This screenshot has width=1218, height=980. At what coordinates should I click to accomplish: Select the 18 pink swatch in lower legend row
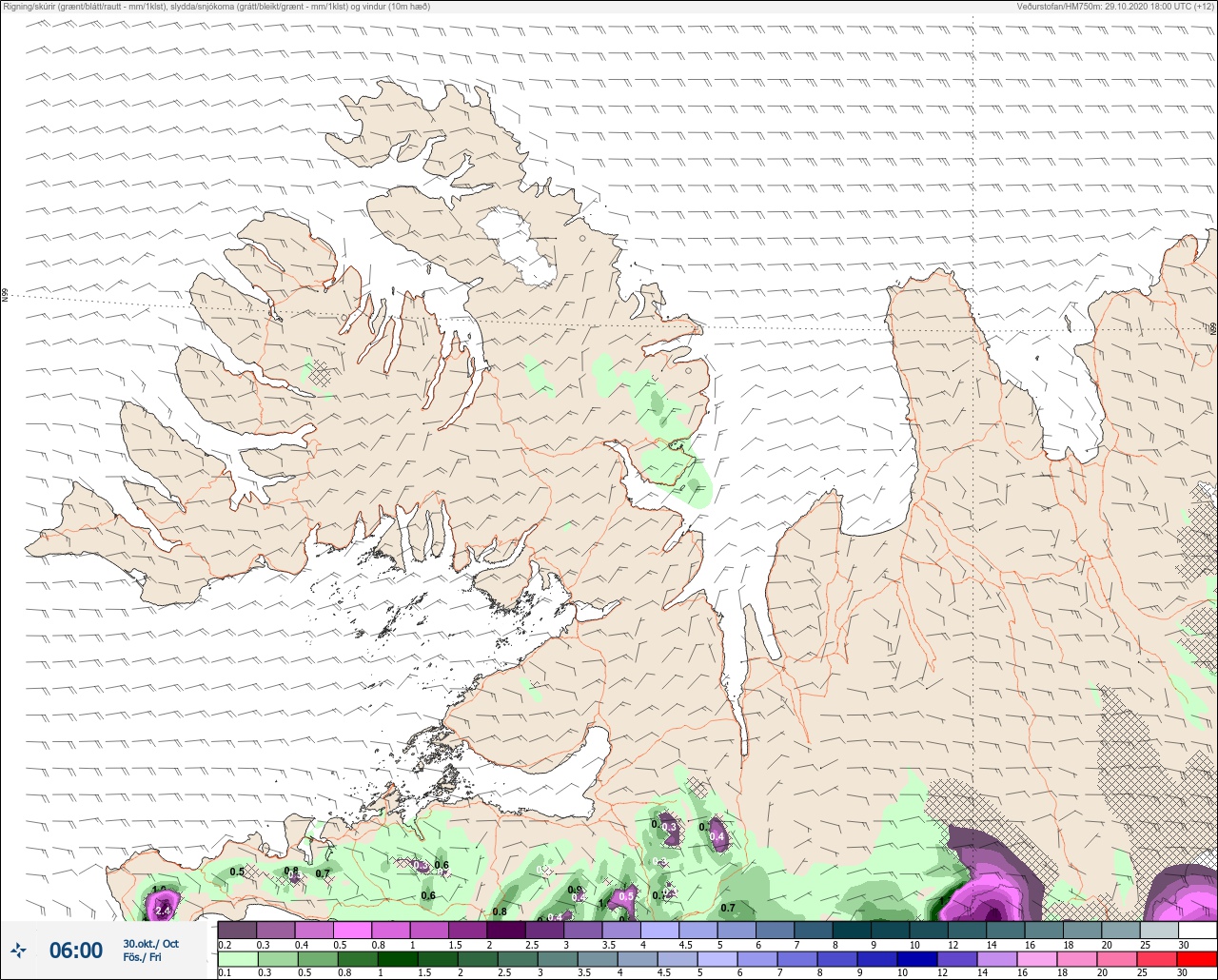(1077, 958)
